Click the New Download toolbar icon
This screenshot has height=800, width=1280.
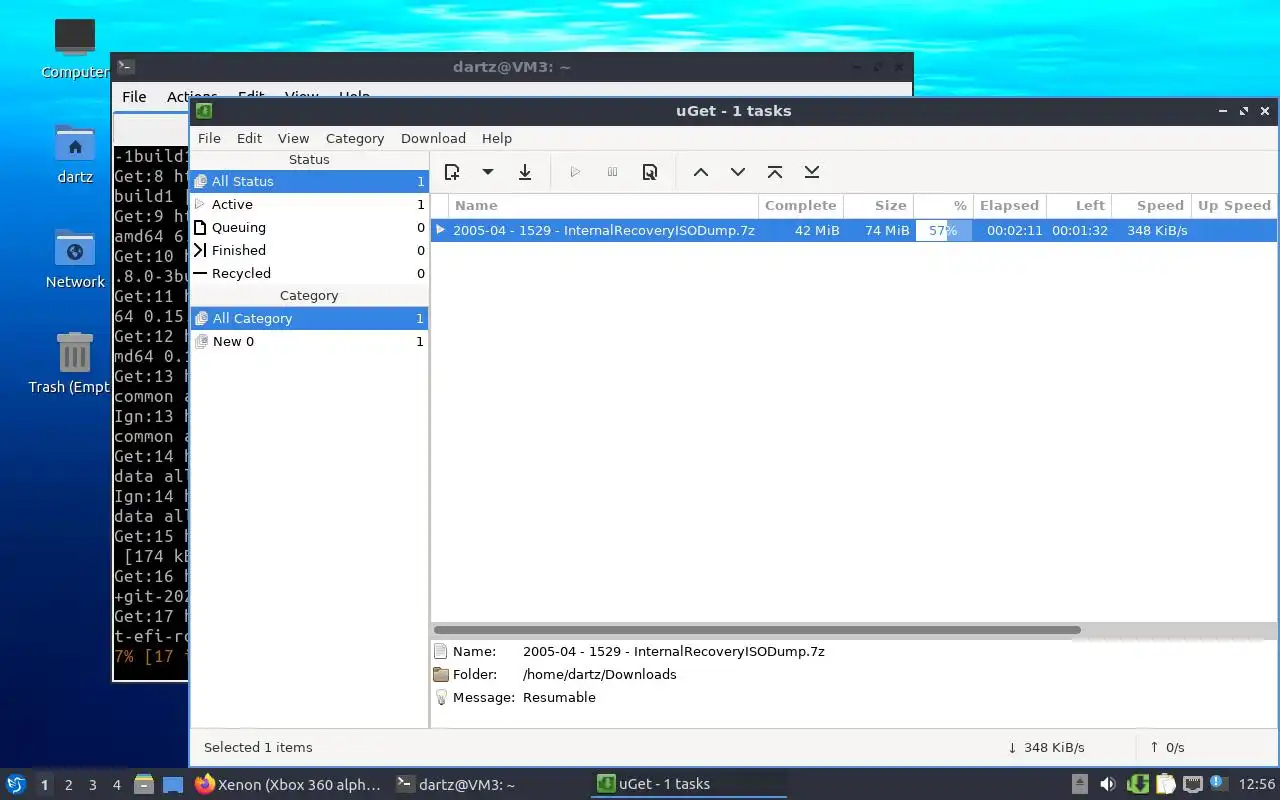[452, 172]
